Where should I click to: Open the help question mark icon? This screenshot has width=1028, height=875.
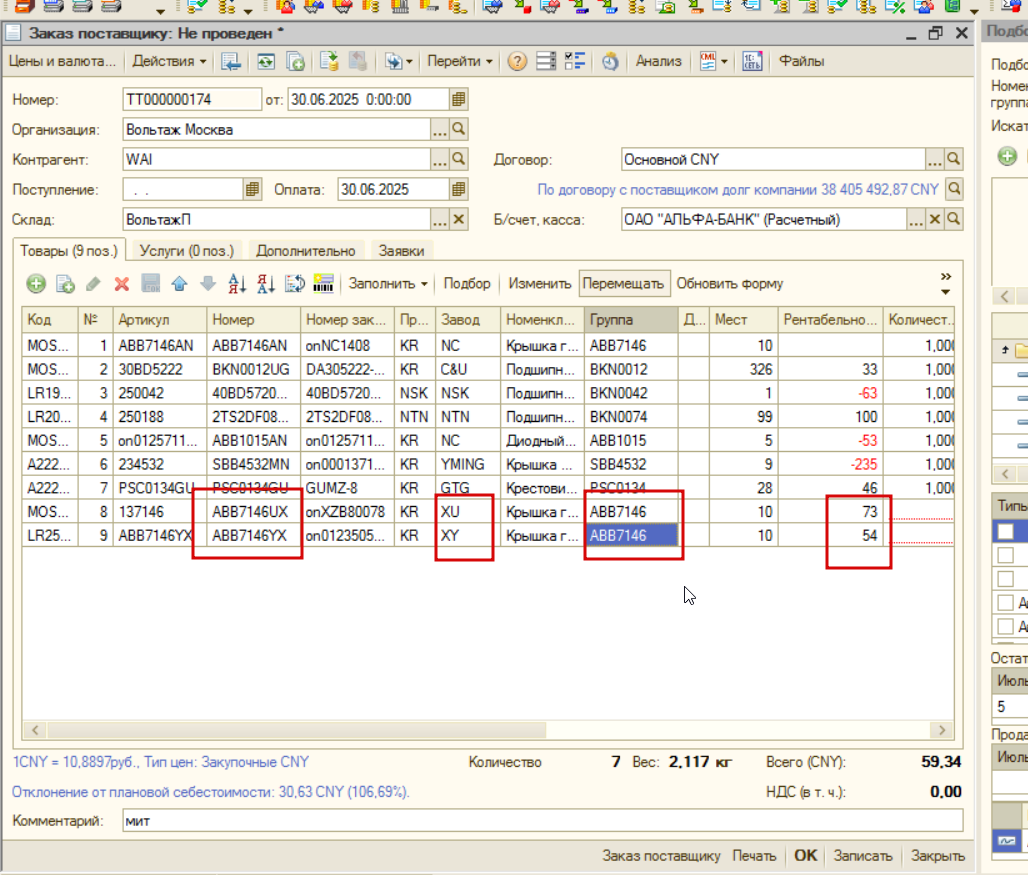517,62
